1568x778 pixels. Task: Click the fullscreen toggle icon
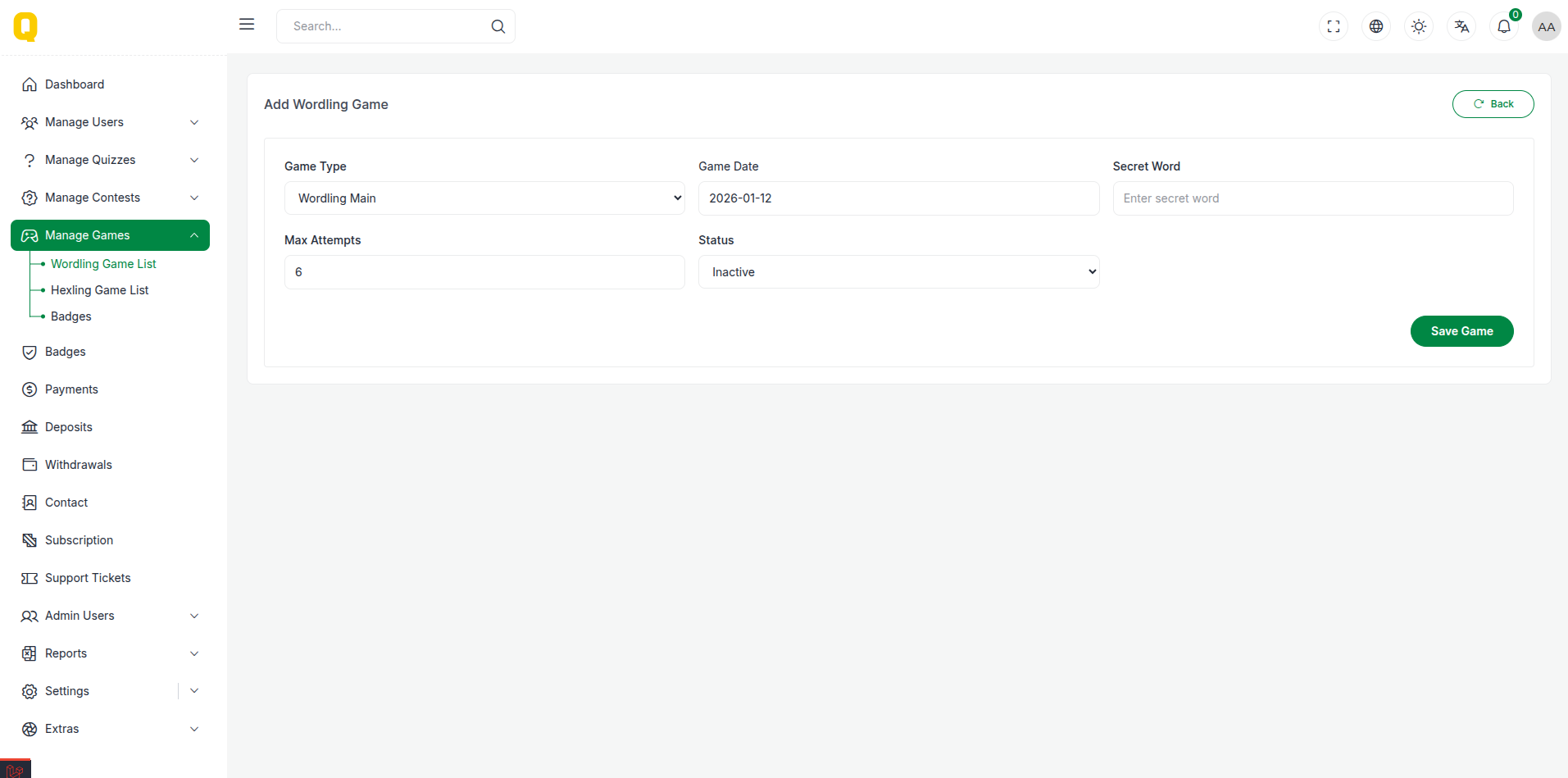[x=1334, y=26]
